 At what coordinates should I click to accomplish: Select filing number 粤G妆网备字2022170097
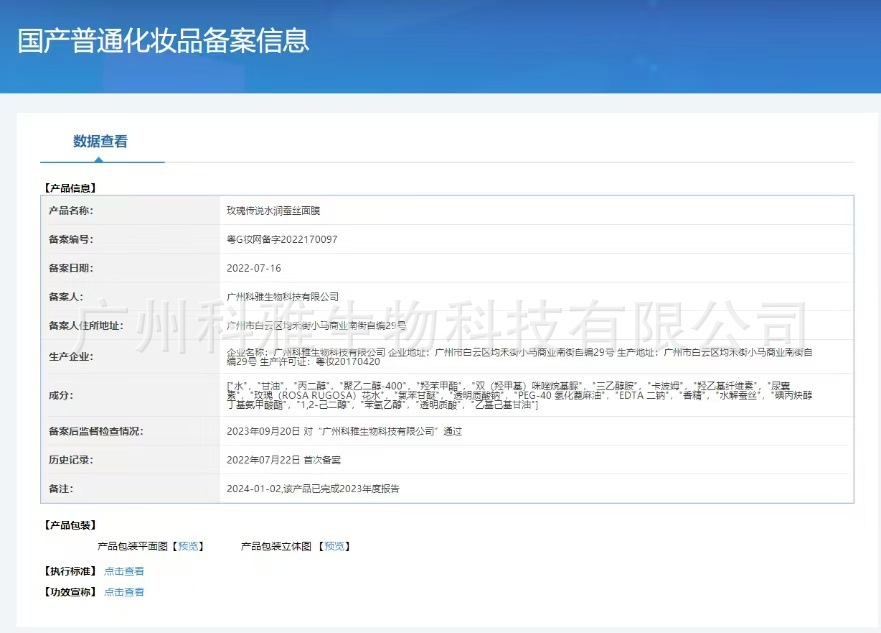282,239
